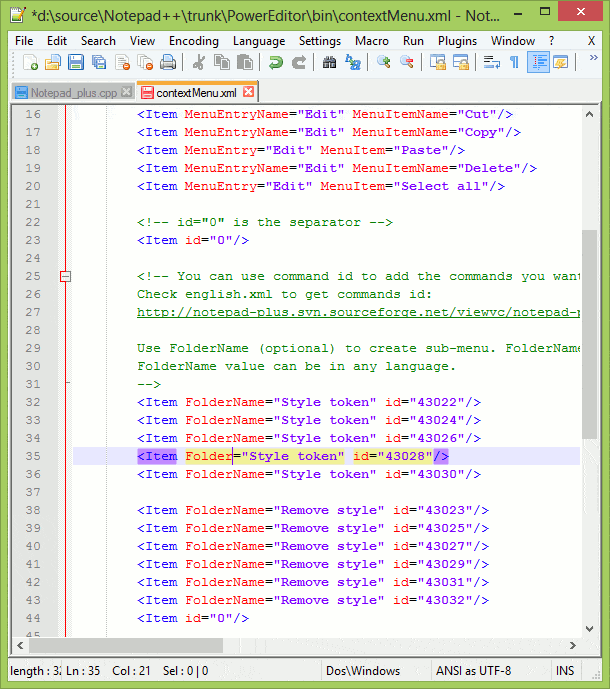
Task: Click the Redo toolbar icon
Action: point(299,62)
